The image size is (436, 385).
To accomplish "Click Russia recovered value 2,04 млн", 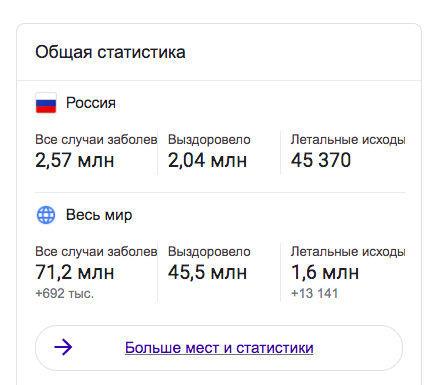I will coord(207,160).
